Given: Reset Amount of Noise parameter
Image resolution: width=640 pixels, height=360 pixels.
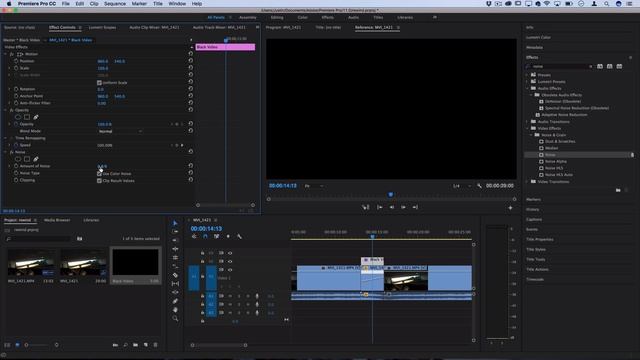Looking at the screenshot, I should tap(191, 166).
